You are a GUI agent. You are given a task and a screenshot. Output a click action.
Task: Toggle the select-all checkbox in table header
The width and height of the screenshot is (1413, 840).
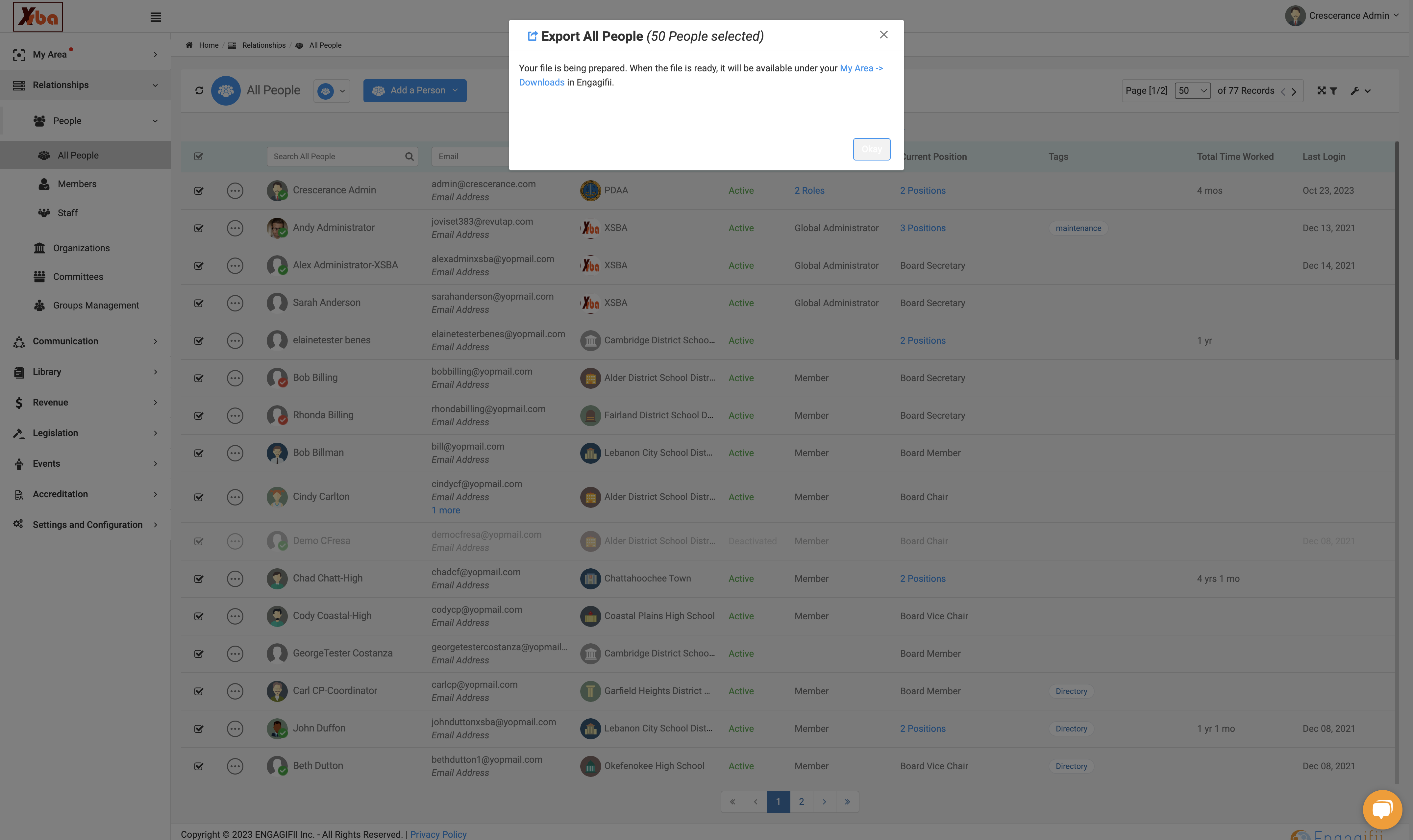[x=199, y=157]
